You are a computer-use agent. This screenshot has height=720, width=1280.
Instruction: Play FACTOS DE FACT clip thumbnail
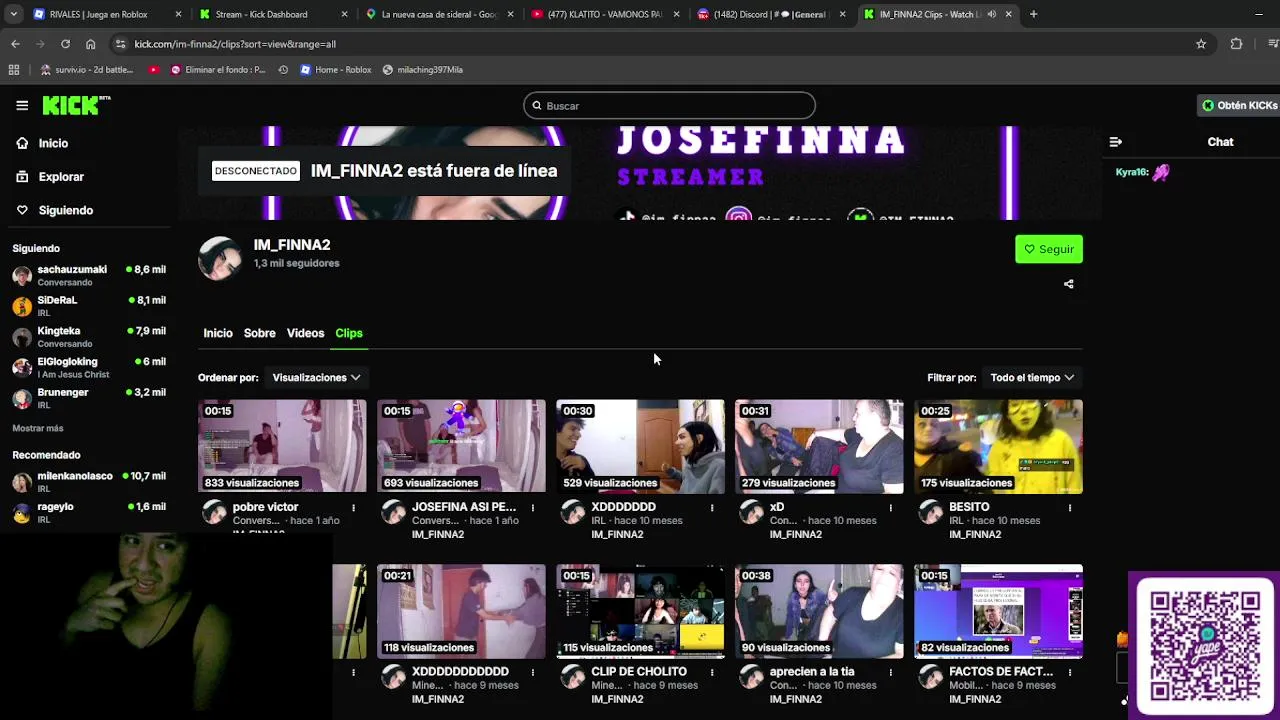pos(998,611)
